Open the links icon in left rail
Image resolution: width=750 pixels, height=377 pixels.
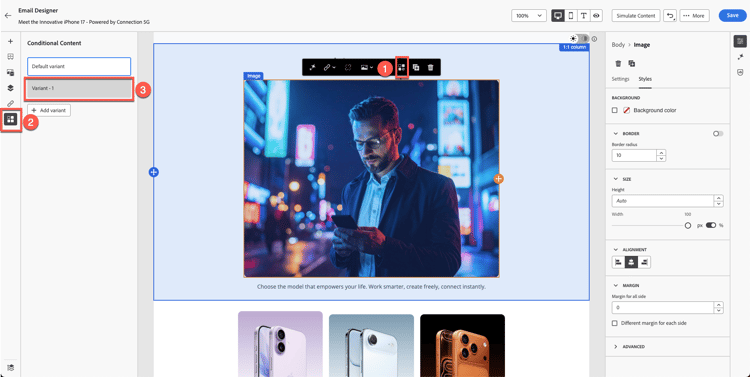point(11,103)
